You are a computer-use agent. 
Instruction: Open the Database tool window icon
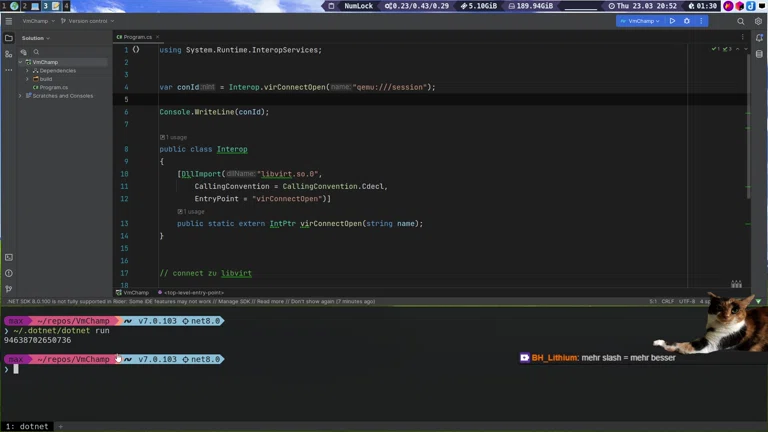[x=759, y=54]
